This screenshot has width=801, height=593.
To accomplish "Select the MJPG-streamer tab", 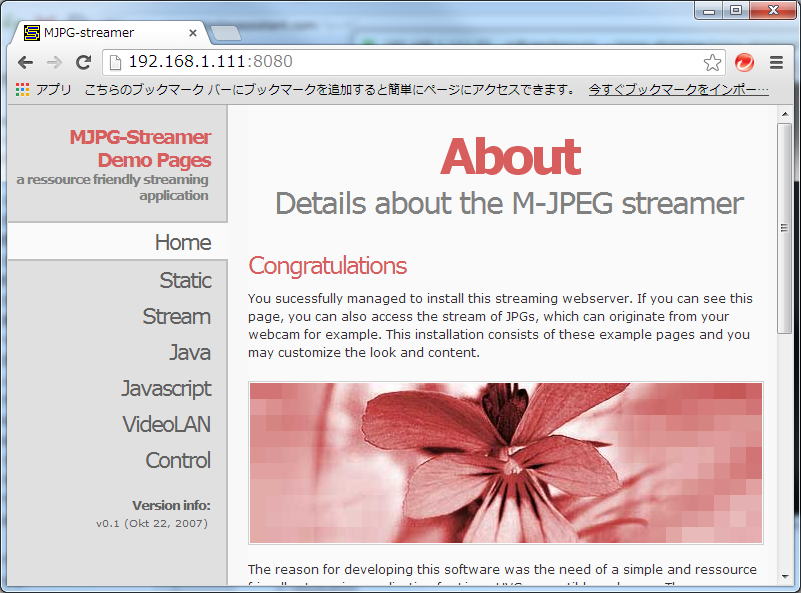I will point(100,33).
